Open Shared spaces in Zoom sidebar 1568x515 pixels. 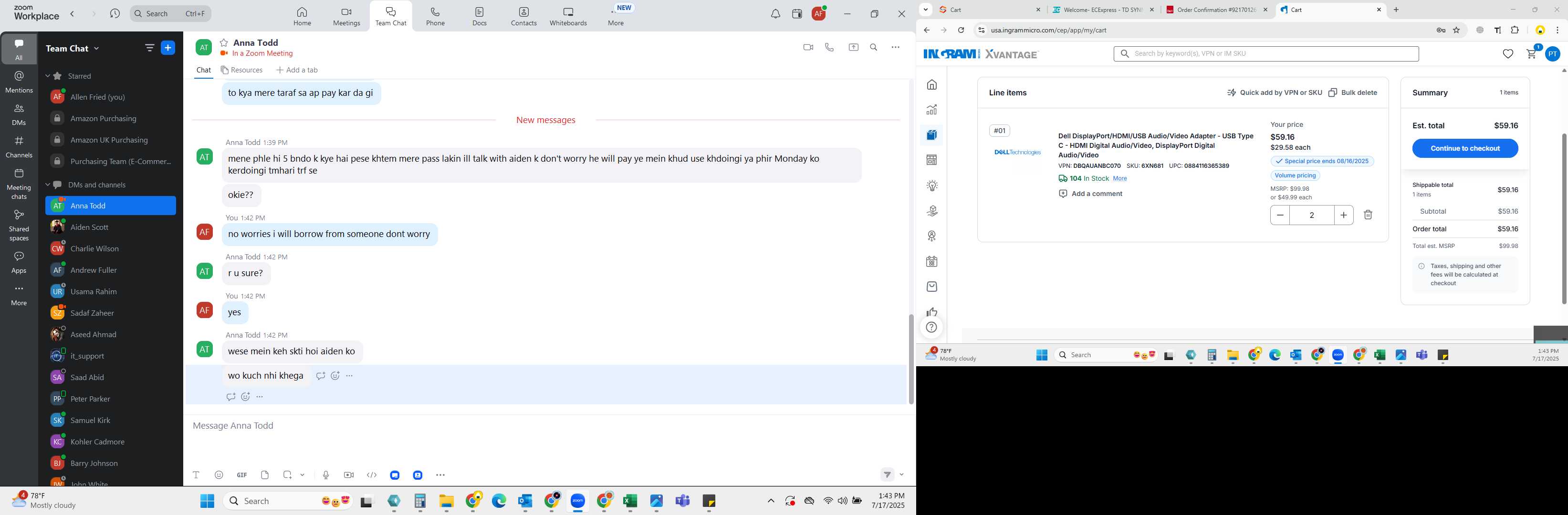[x=19, y=225]
